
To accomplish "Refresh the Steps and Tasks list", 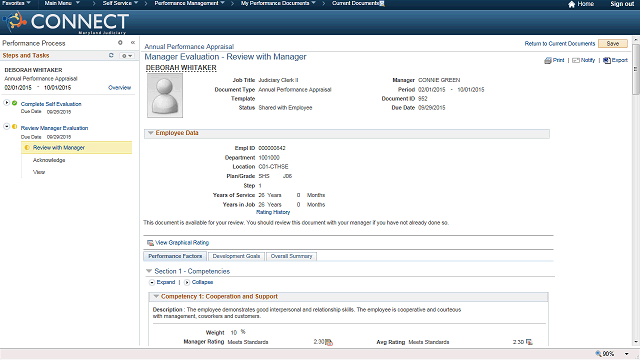I will click(111, 55).
